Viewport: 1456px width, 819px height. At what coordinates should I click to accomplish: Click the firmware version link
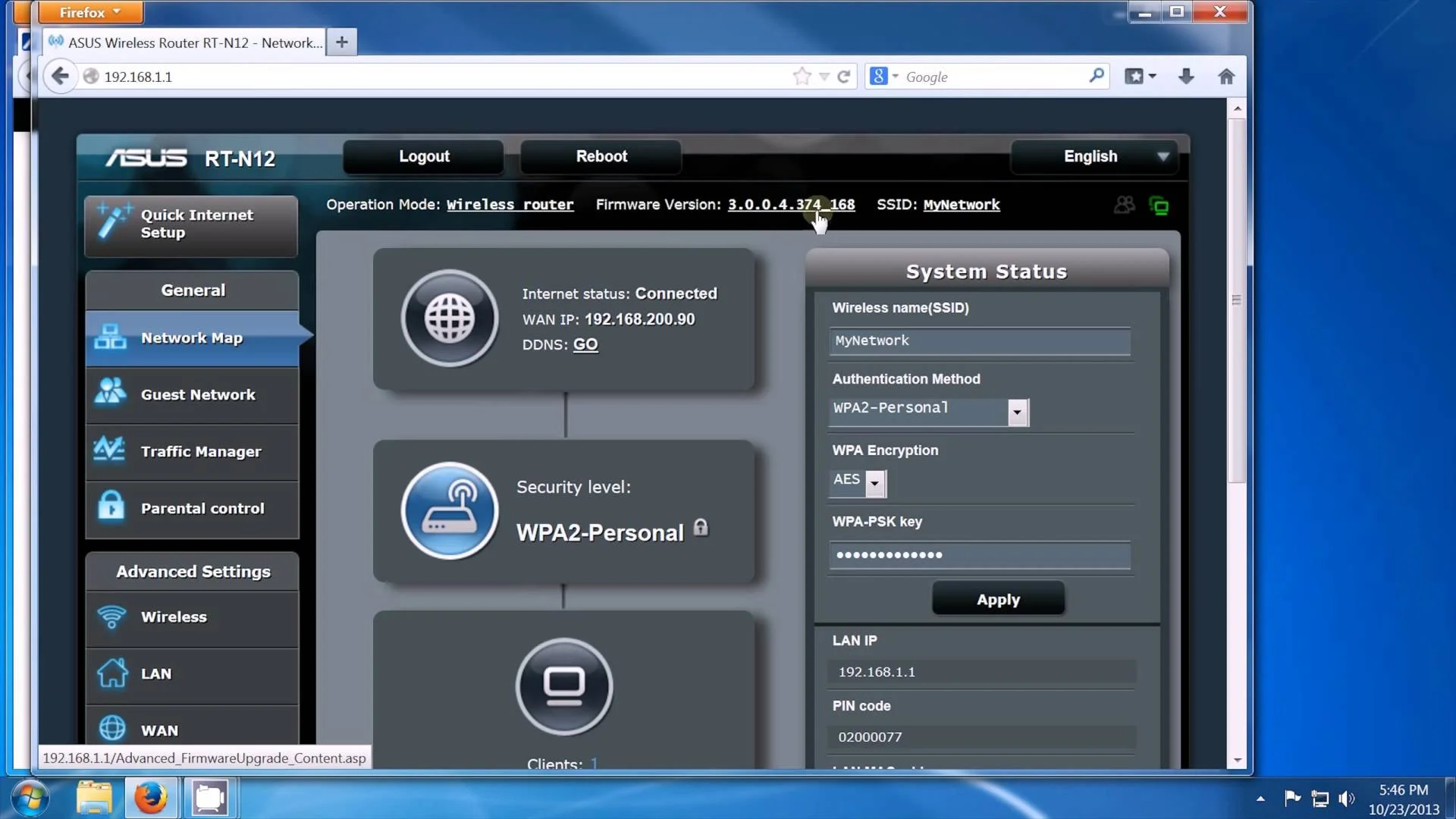pyautogui.click(x=790, y=205)
